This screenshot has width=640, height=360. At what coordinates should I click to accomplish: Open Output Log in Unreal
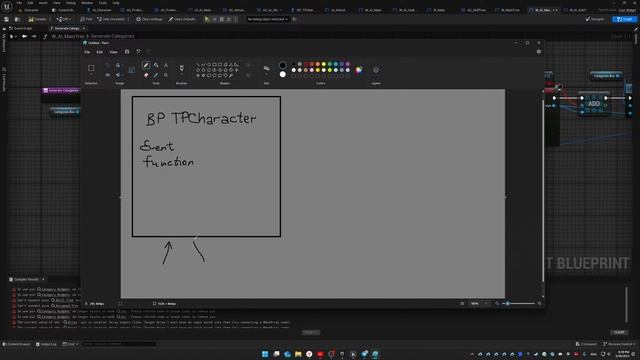tap(46, 344)
